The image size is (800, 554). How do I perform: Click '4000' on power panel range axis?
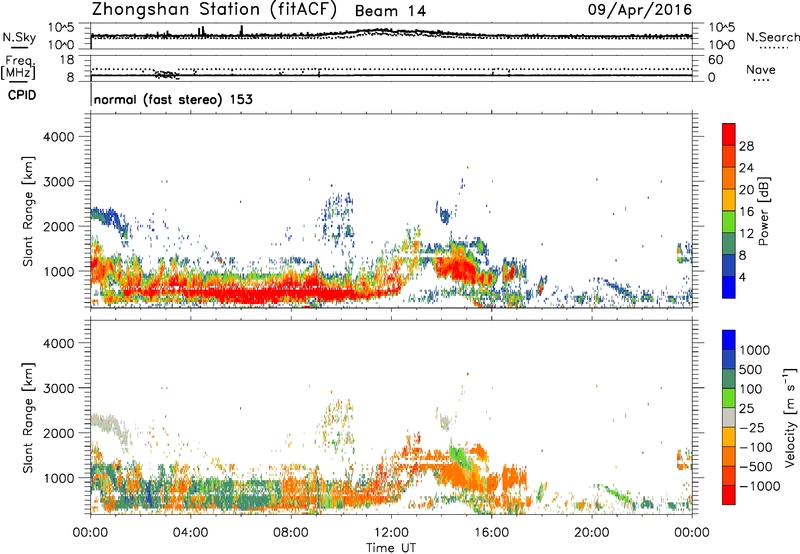tap(59, 137)
